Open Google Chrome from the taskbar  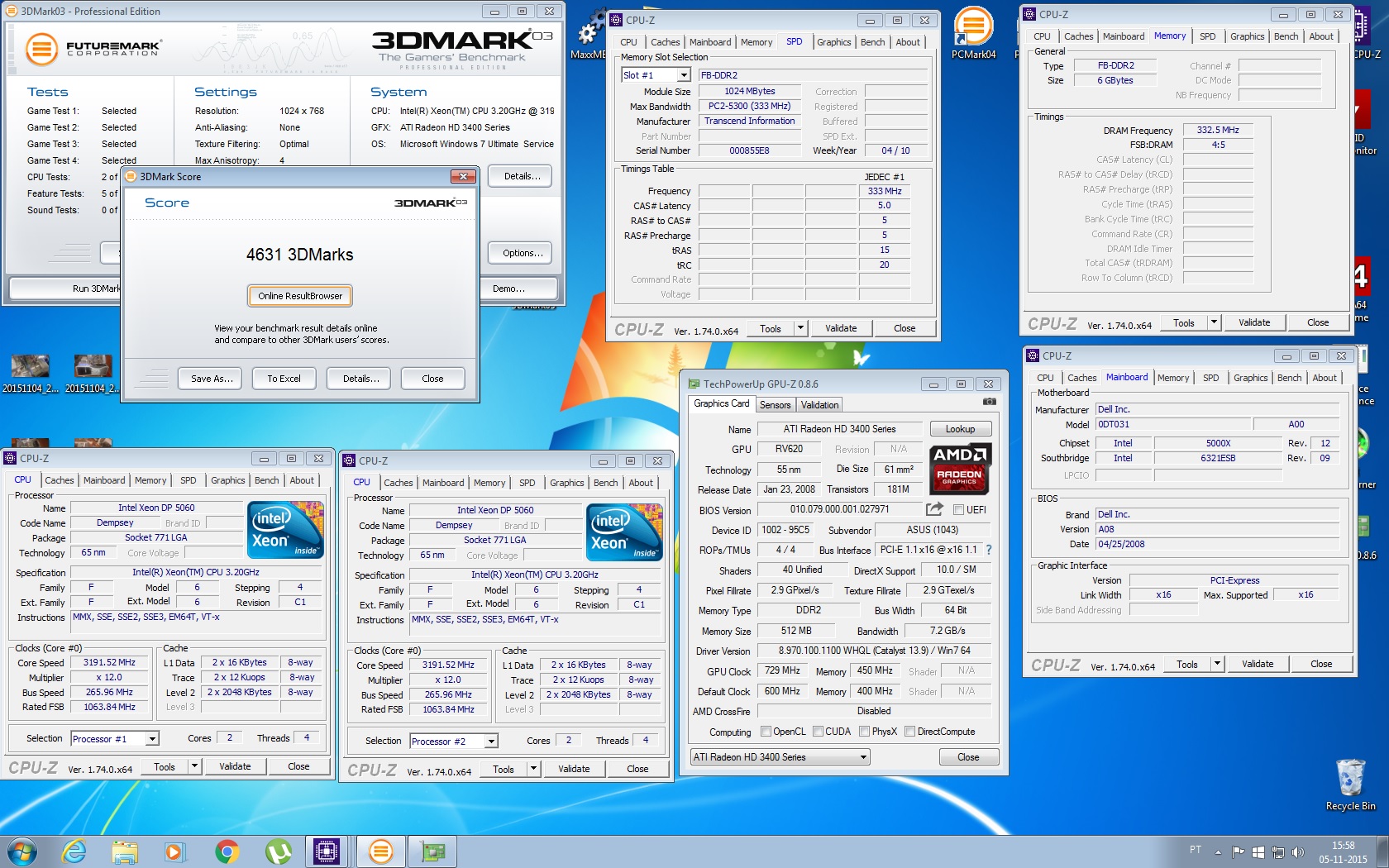[x=227, y=851]
